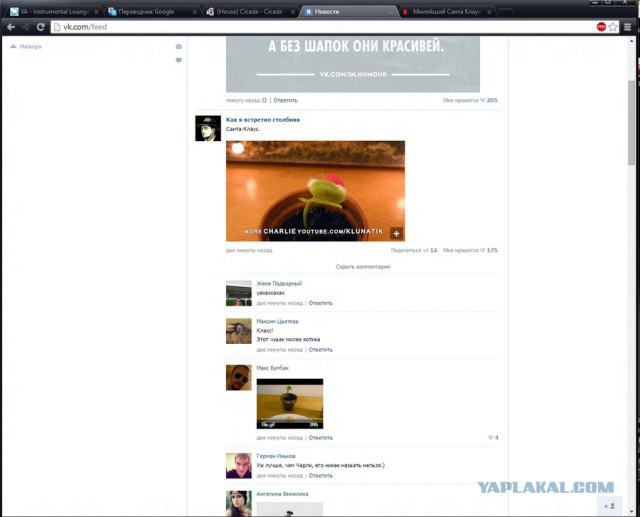Viewport: 640px width, 517px height.
Task: Click the 'Санта-Клаус.' post caption
Action: (243, 129)
